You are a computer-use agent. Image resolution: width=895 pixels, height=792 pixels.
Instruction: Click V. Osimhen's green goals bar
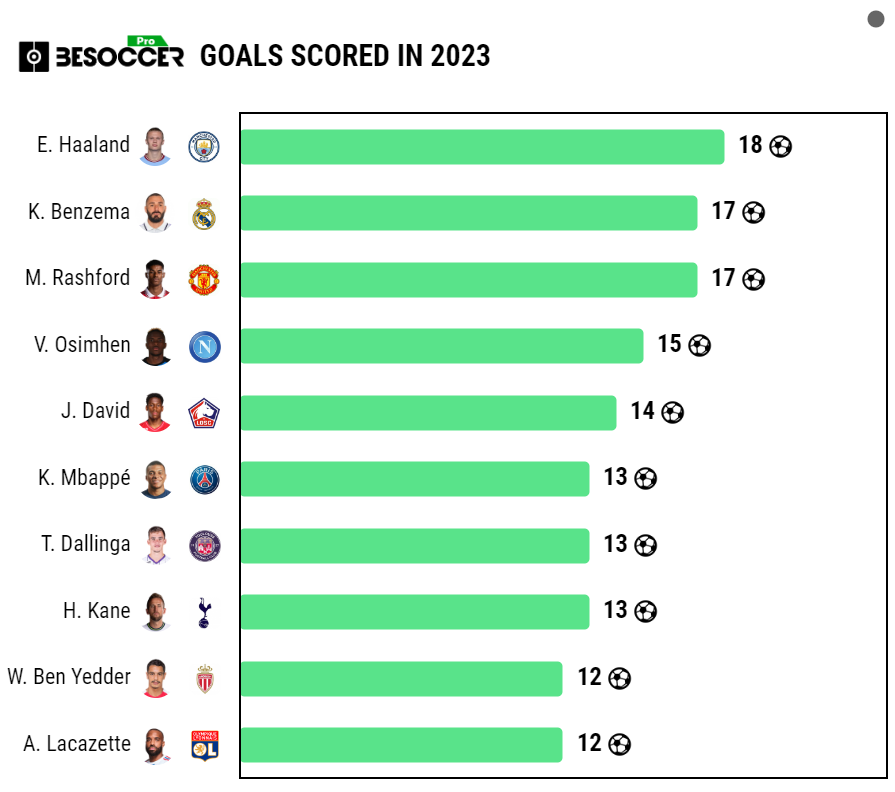coord(441,346)
